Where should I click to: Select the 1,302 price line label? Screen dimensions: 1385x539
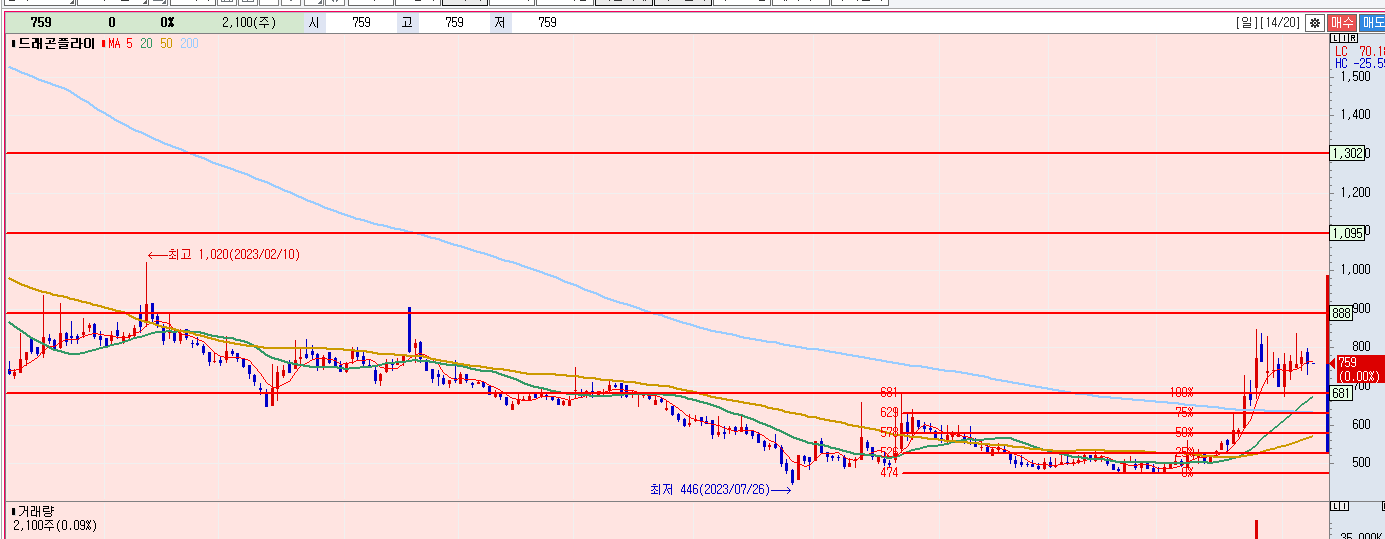coord(1347,153)
